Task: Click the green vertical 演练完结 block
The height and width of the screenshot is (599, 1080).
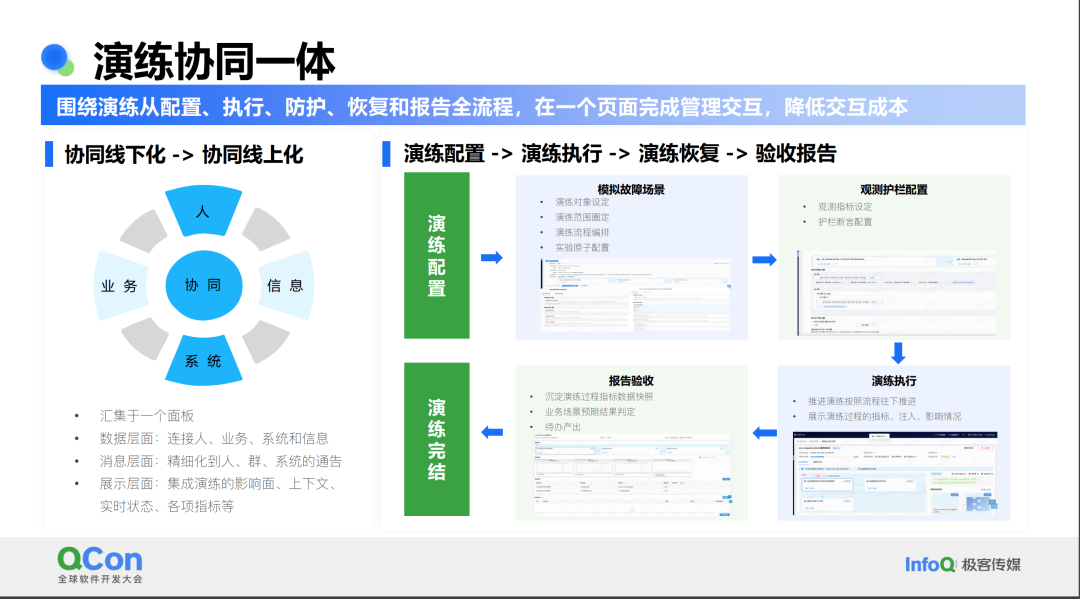Action: point(437,439)
